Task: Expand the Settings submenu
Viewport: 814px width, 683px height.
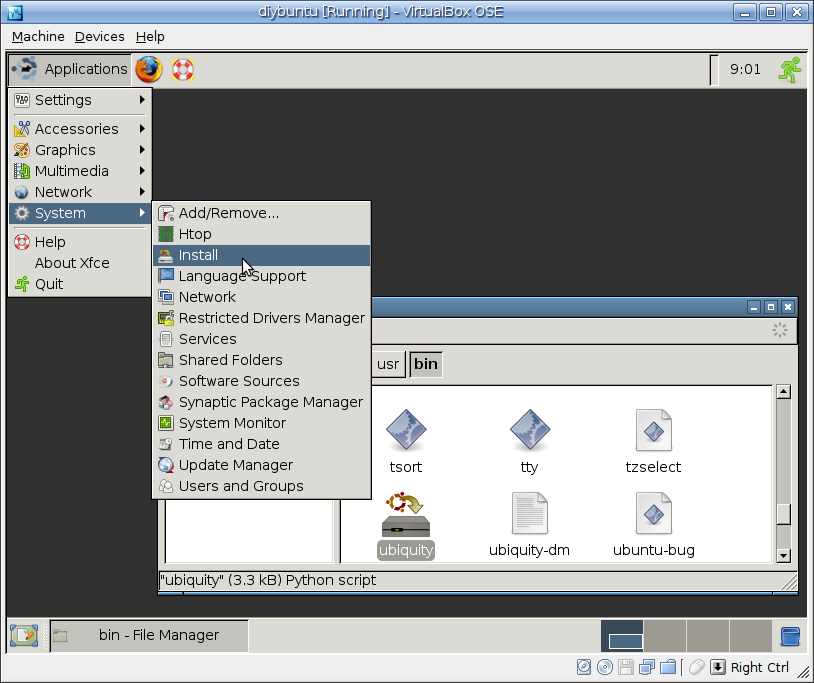Action: pyautogui.click(x=80, y=100)
